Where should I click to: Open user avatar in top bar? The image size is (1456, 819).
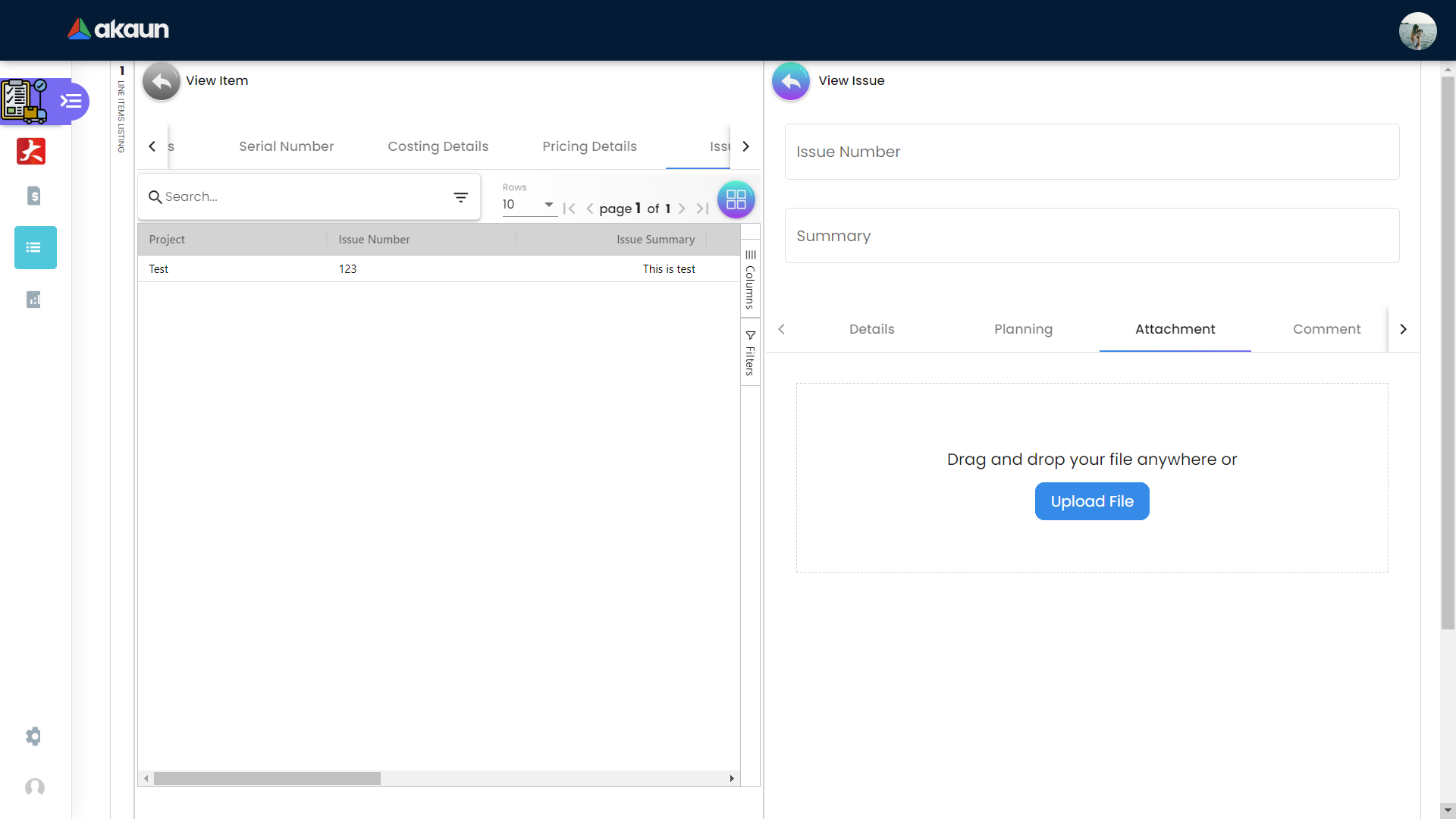tap(1417, 31)
